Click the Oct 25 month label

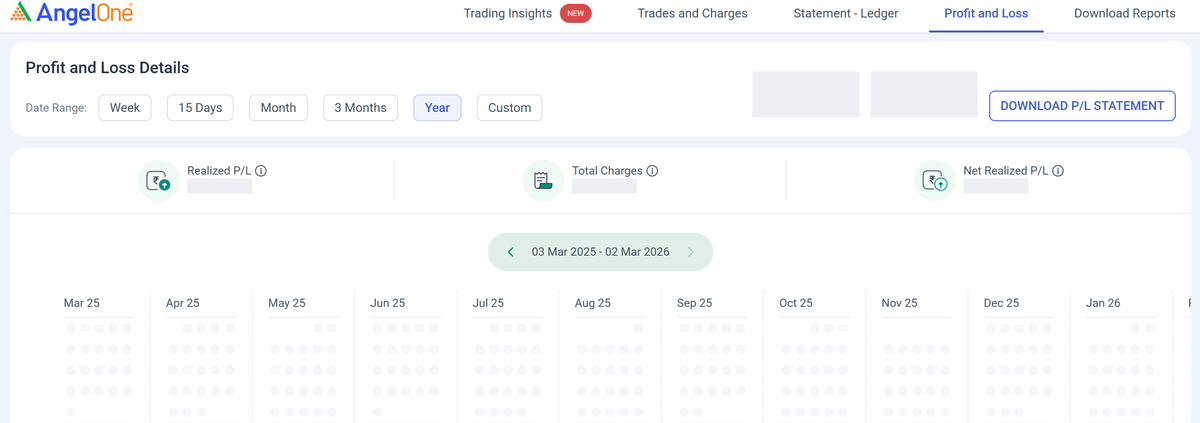(x=796, y=303)
